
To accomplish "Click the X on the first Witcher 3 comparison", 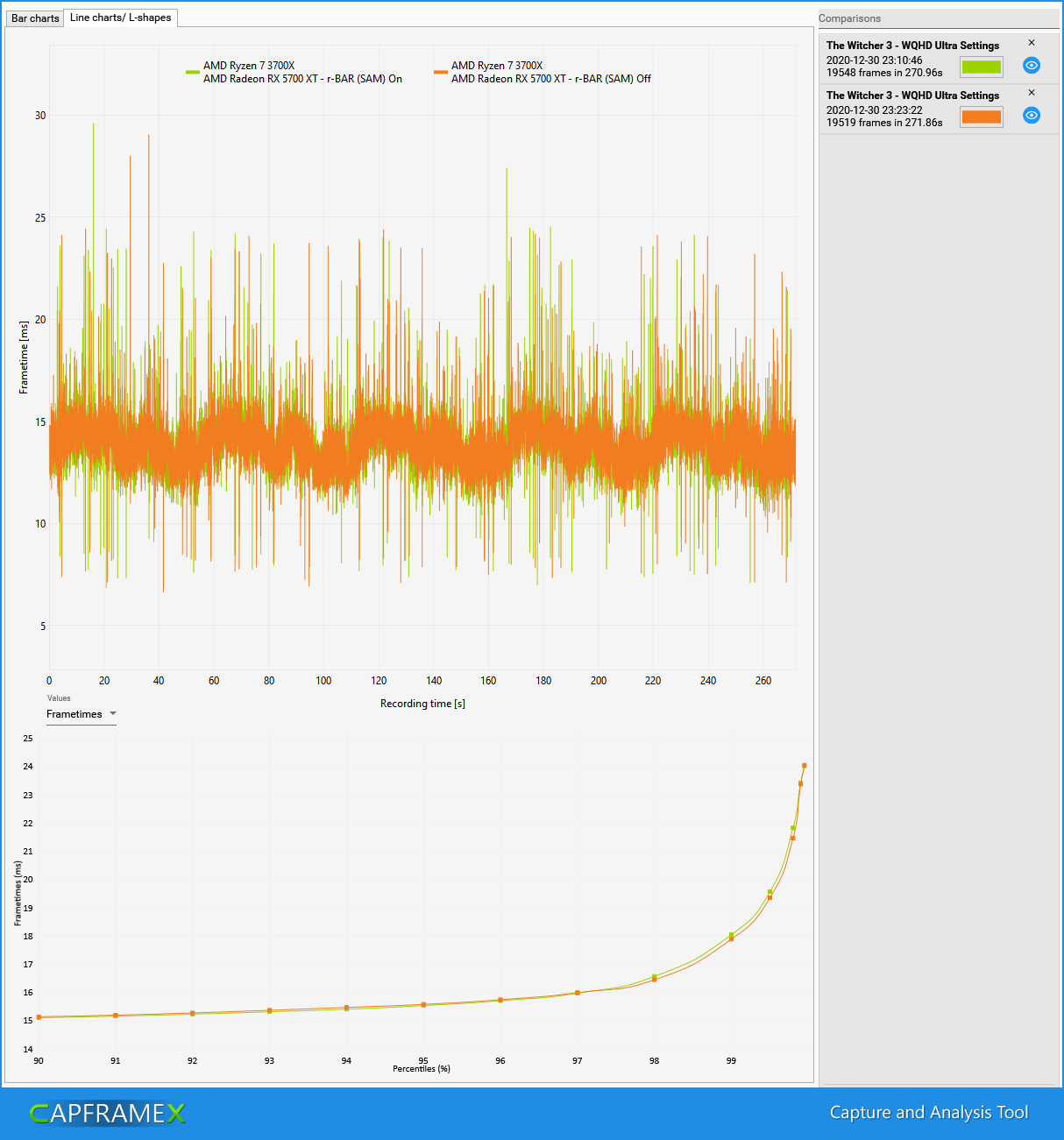I will [1032, 41].
